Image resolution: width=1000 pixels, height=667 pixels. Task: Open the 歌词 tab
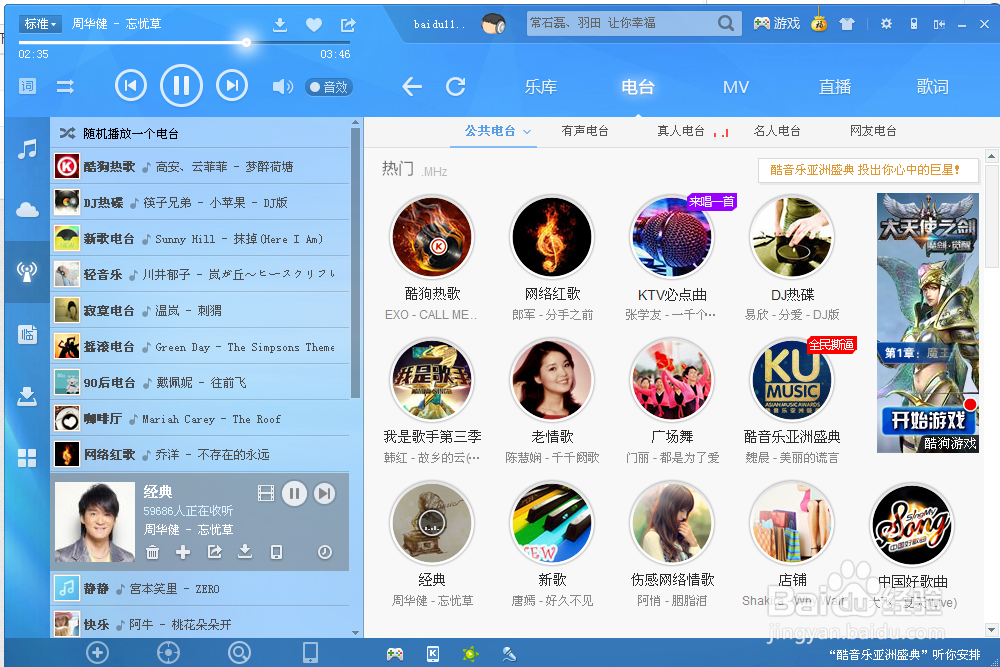click(x=932, y=87)
